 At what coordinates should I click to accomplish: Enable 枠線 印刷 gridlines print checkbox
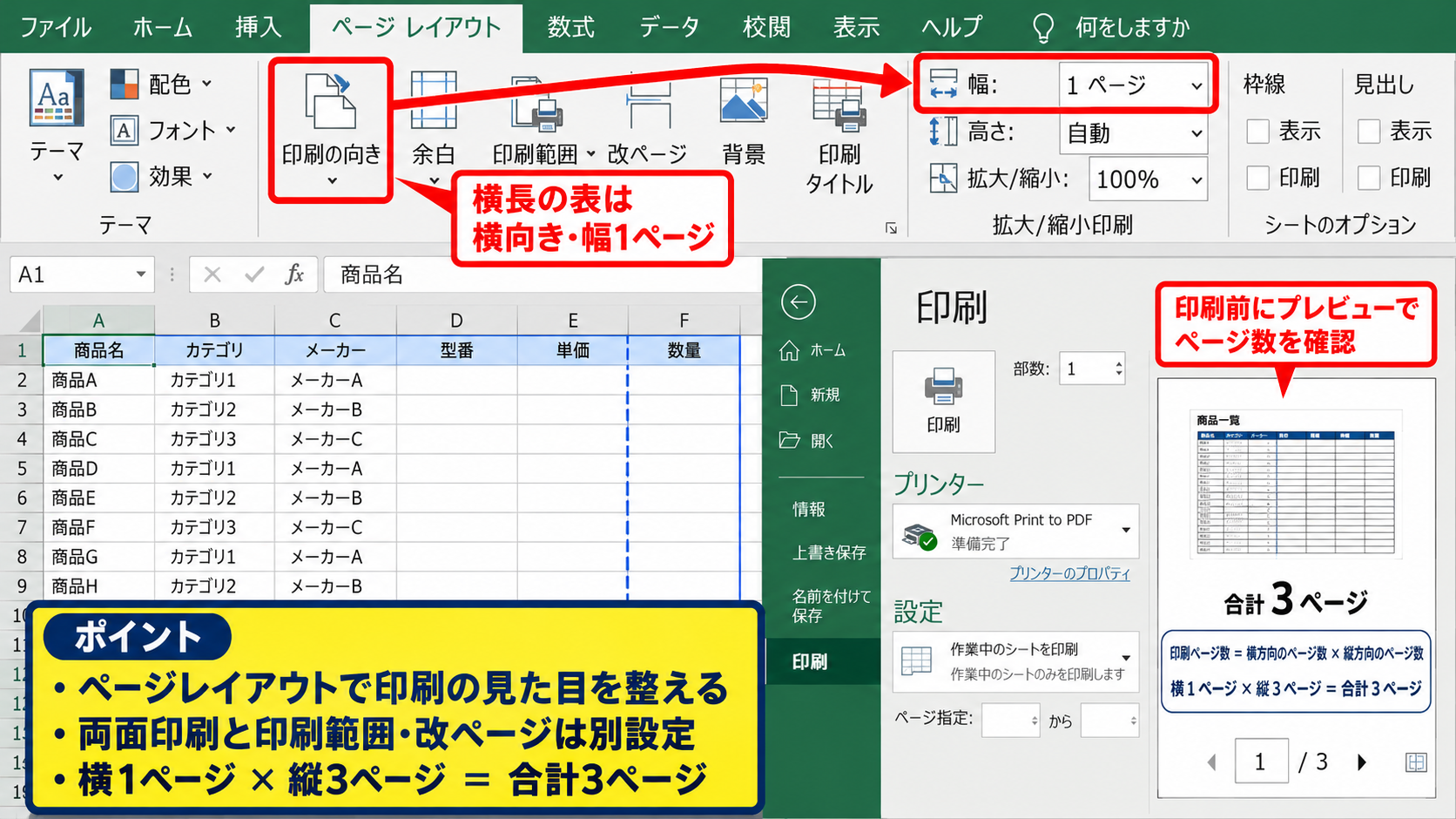[1257, 178]
